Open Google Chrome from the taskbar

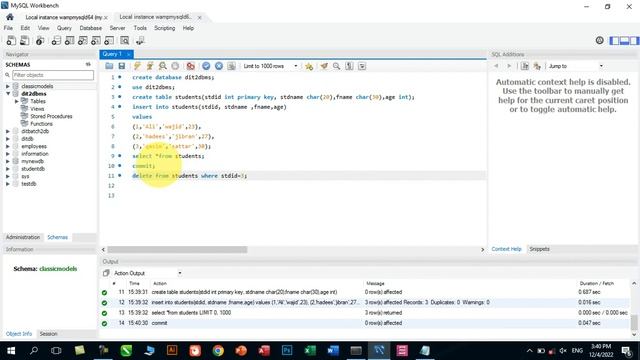pyautogui.click(x=218, y=350)
